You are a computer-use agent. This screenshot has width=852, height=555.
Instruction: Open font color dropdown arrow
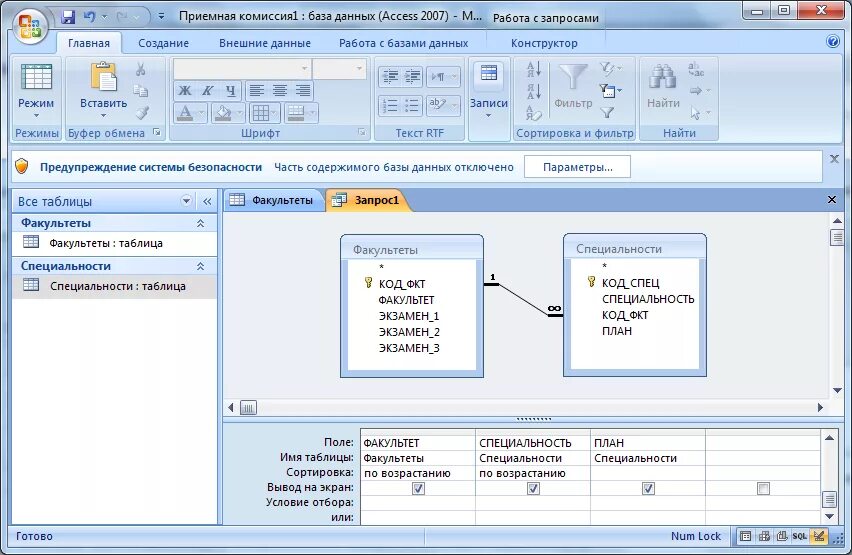click(x=202, y=113)
